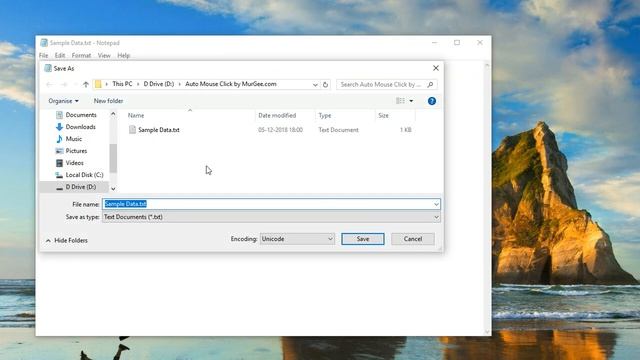Click the Sample Data.txt file icon
This screenshot has height=360, width=640.
[x=132, y=130]
